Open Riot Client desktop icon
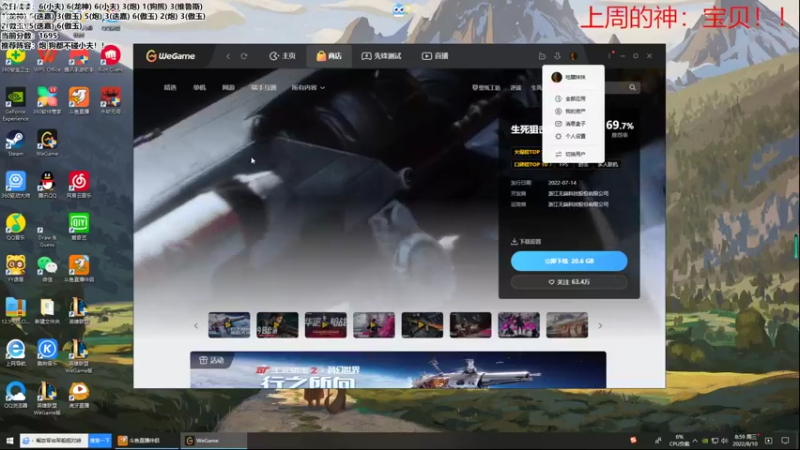Screen dimensions: 800x450 point(110,59)
